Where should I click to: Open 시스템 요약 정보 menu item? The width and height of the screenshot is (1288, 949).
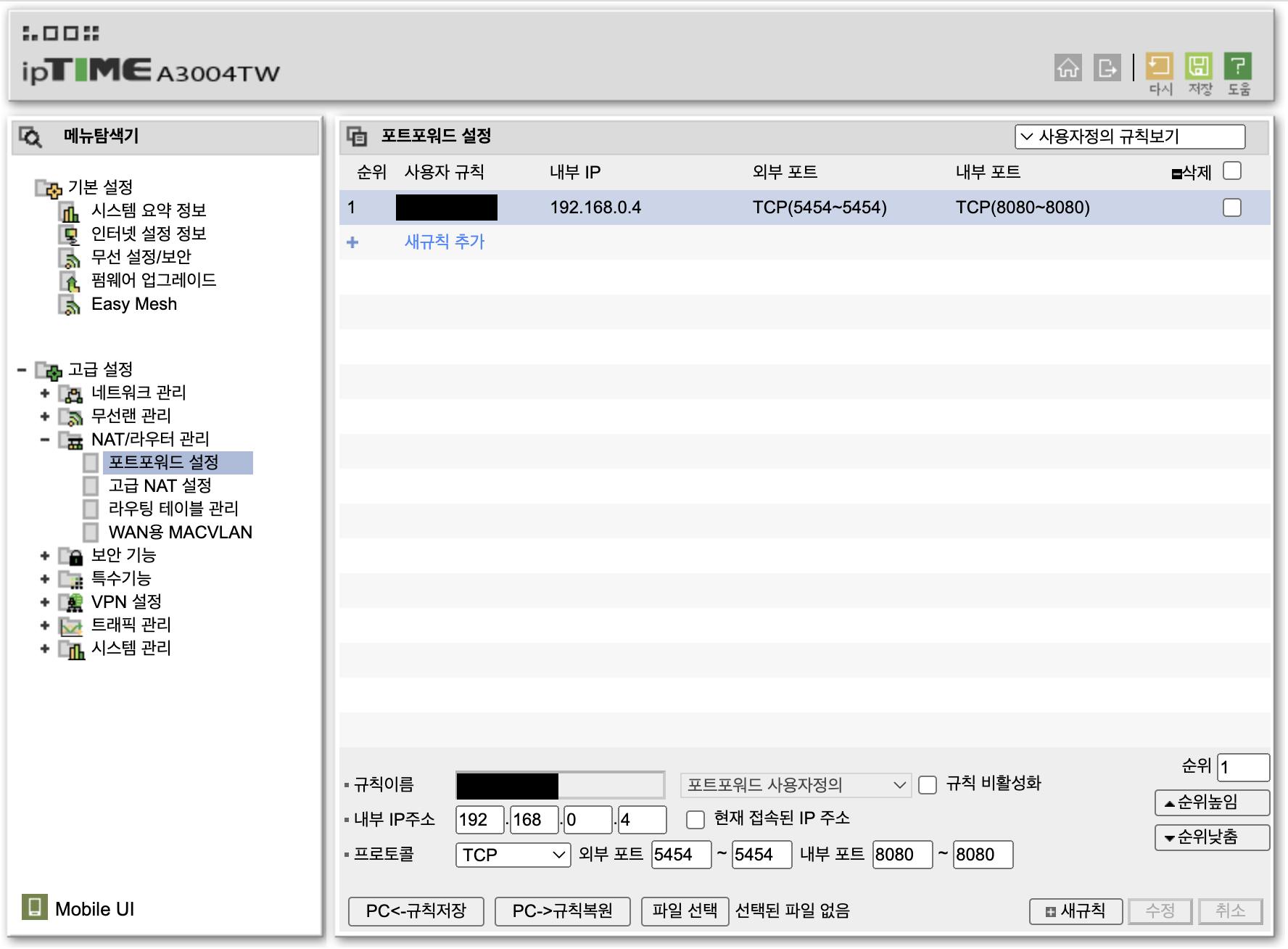pos(149,211)
